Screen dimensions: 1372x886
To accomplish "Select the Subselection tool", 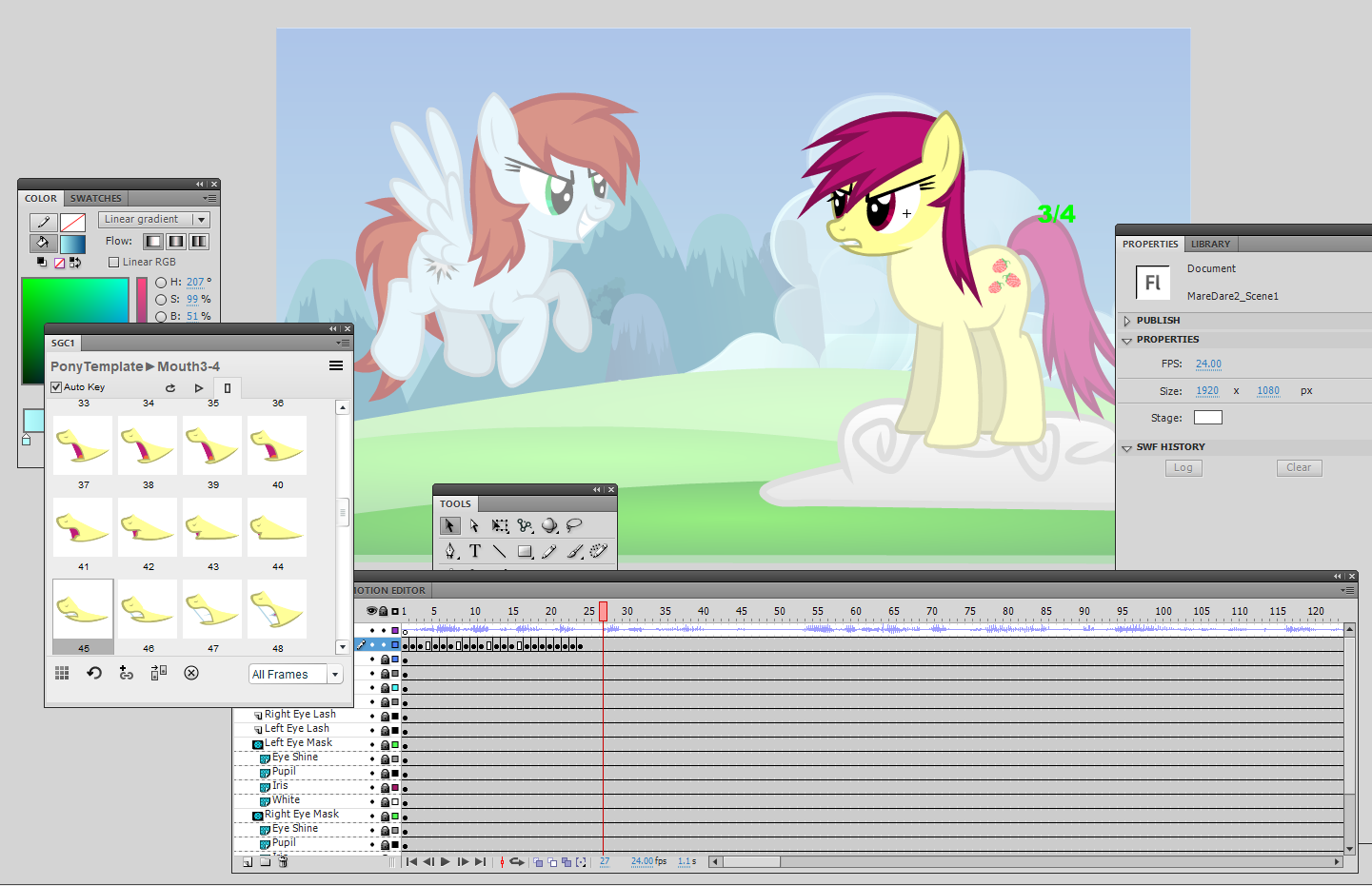I will pos(474,525).
